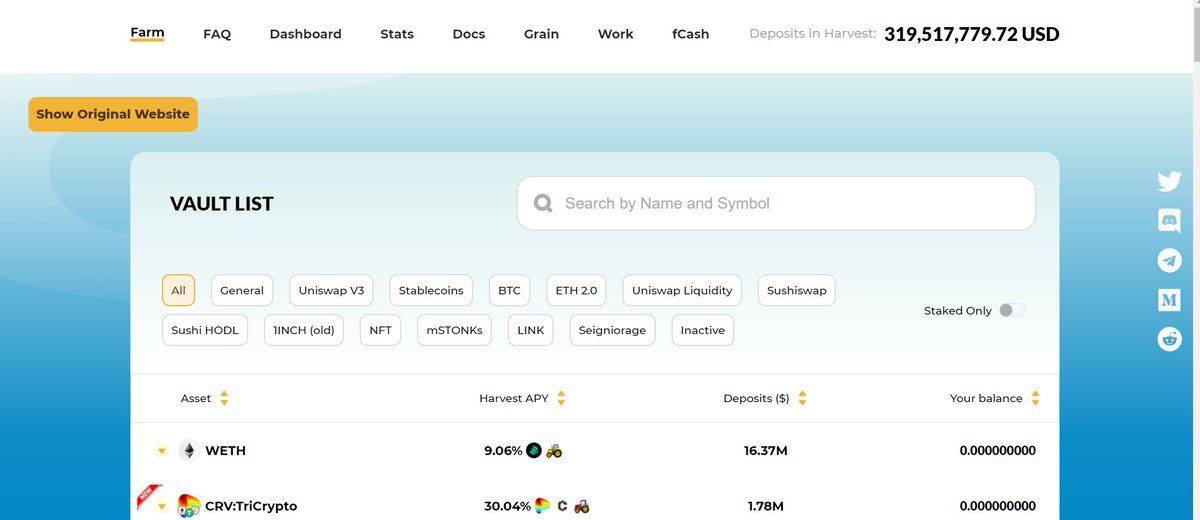Click the green token icon beside 9.06%
Image resolution: width=1200 pixels, height=520 pixels.
click(x=534, y=451)
